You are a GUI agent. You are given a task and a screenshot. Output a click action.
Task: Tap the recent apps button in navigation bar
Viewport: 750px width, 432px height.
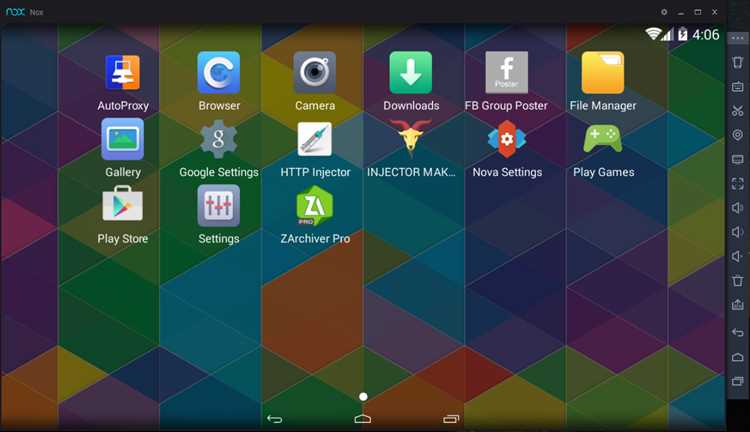point(451,418)
